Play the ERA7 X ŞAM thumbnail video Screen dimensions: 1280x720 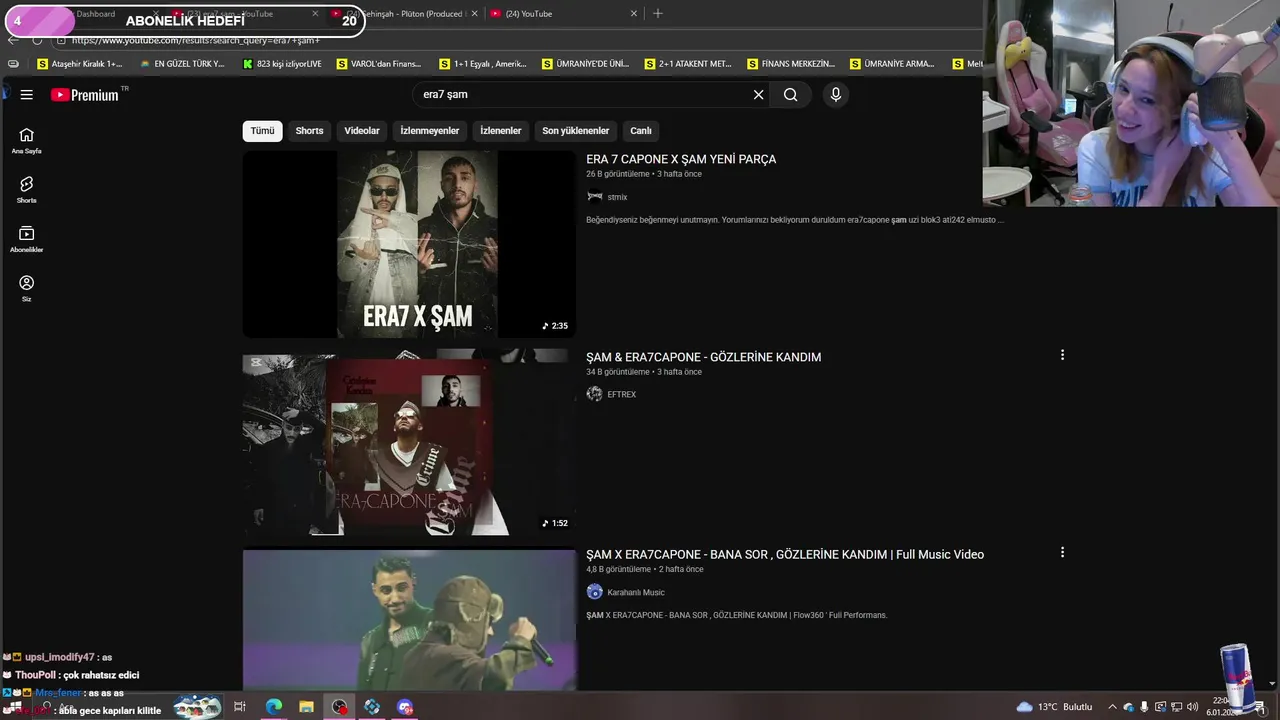[x=409, y=244]
